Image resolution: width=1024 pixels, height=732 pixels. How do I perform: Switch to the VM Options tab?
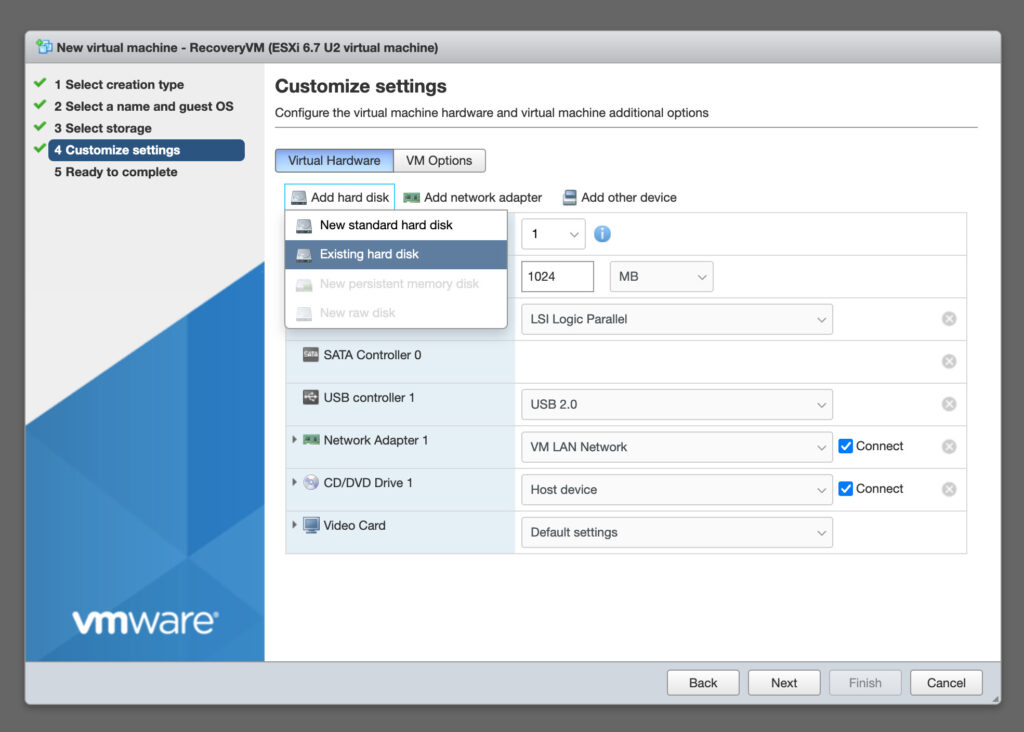(x=439, y=161)
